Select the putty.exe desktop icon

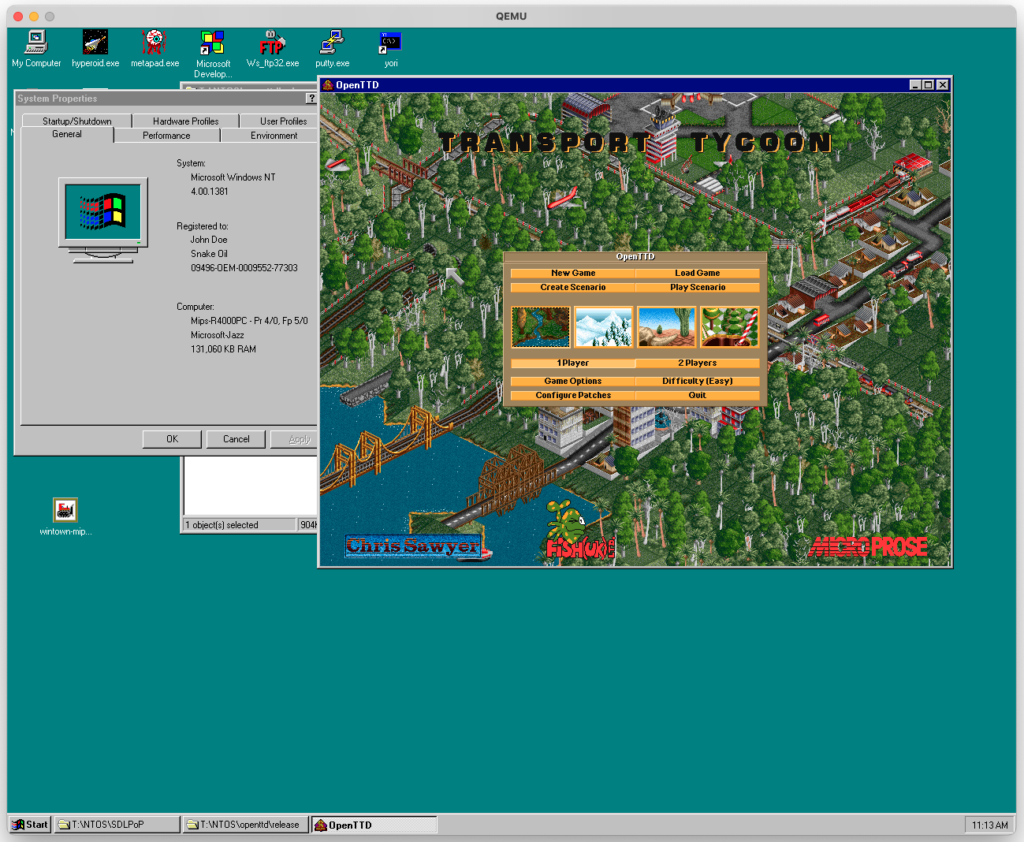[330, 43]
